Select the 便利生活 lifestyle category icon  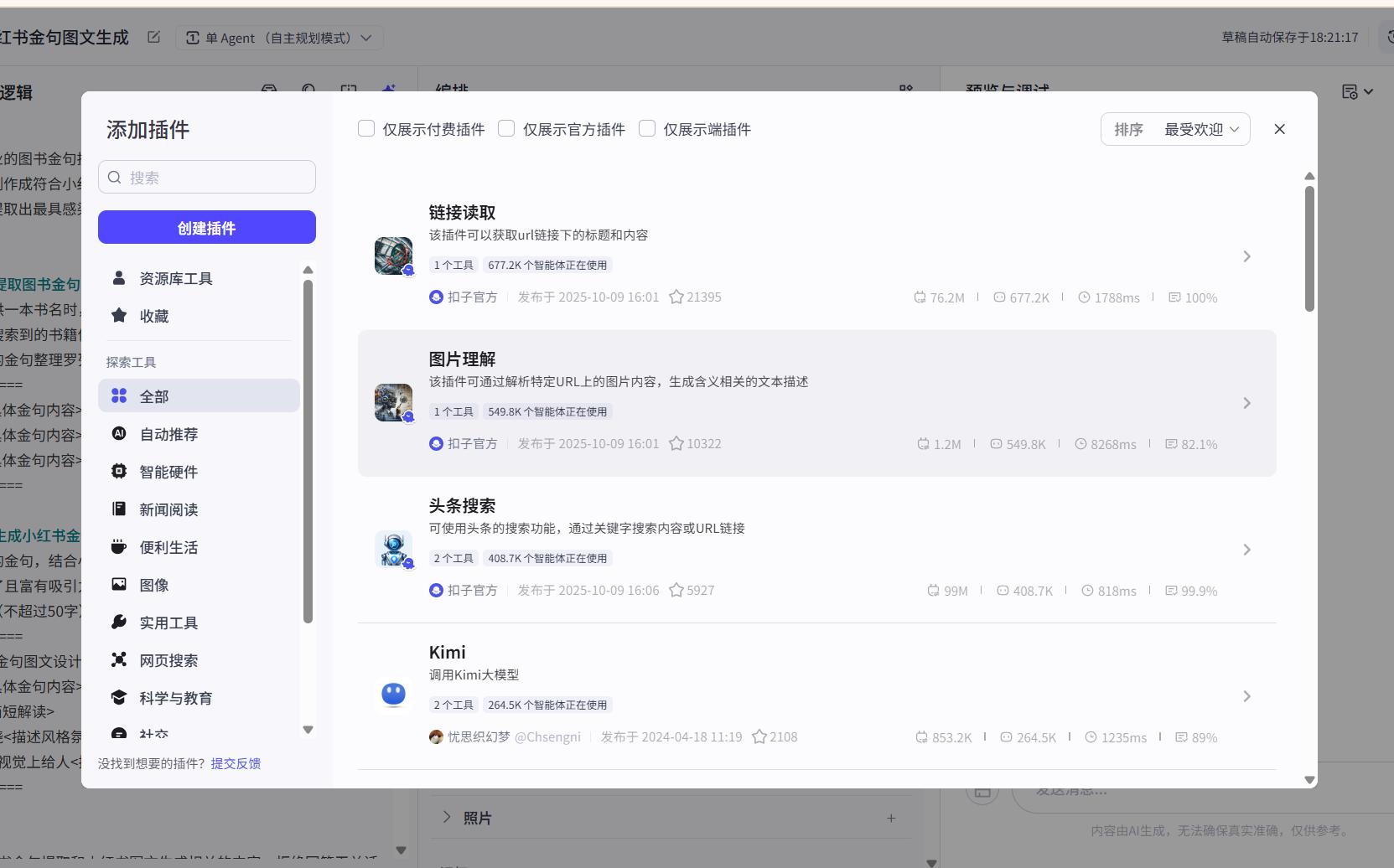point(119,546)
